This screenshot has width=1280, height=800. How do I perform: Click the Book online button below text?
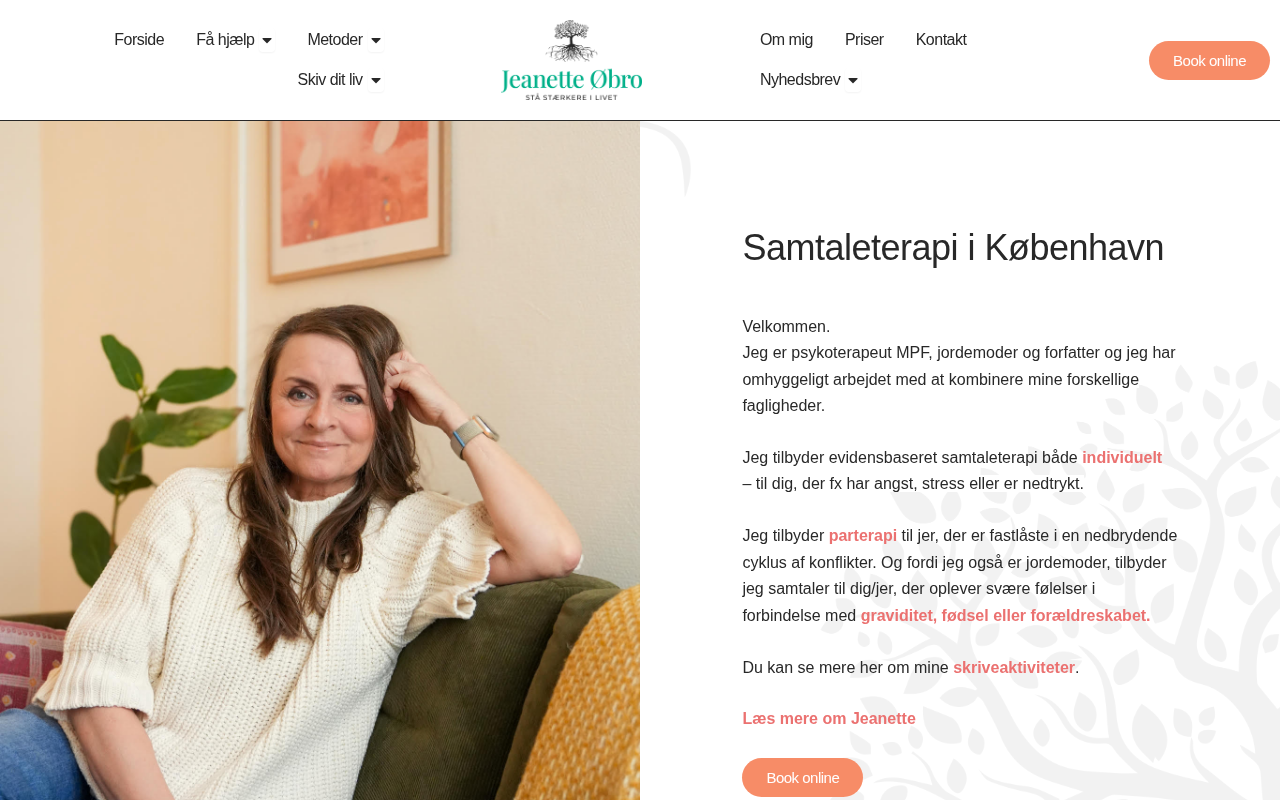(802, 777)
